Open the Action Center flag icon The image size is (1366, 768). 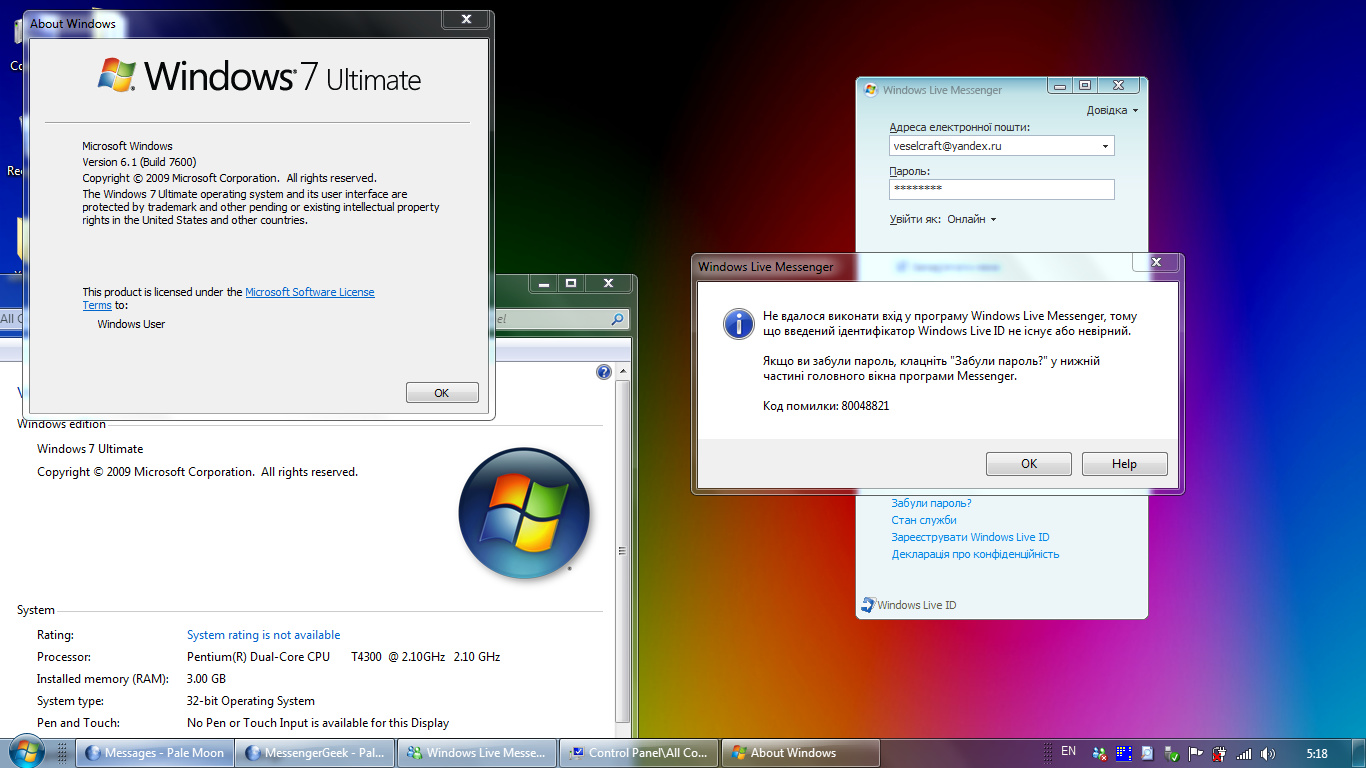pyautogui.click(x=1195, y=753)
